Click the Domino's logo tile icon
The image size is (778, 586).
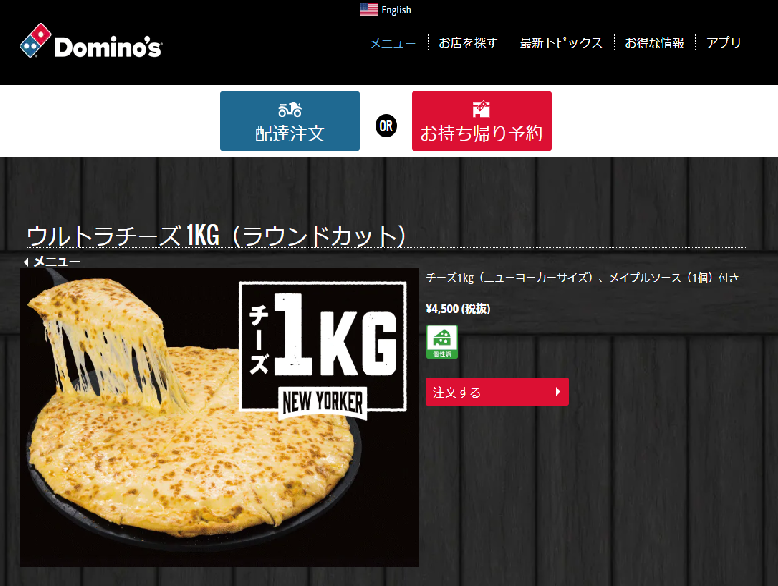click(35, 40)
